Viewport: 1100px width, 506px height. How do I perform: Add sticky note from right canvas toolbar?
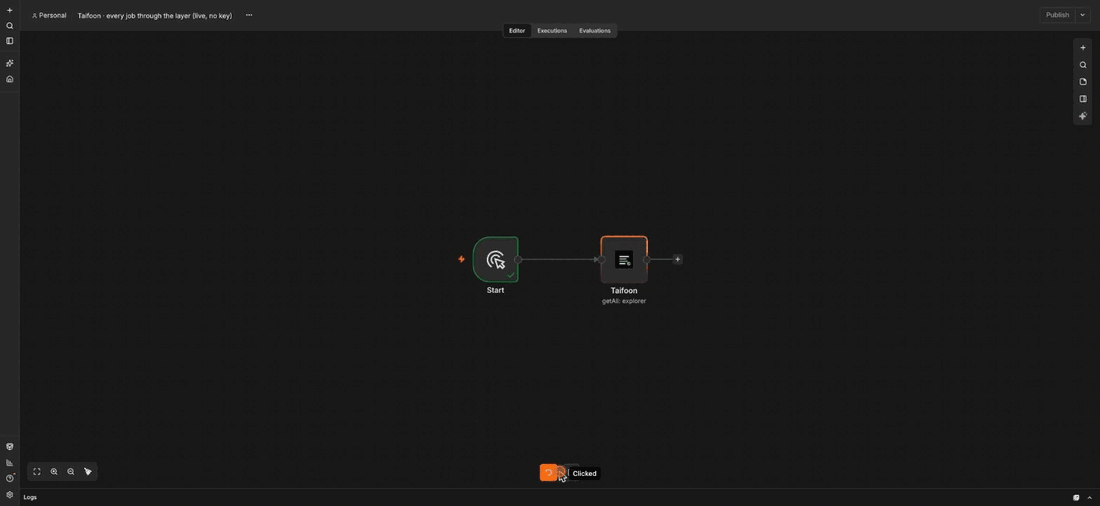(1082, 82)
